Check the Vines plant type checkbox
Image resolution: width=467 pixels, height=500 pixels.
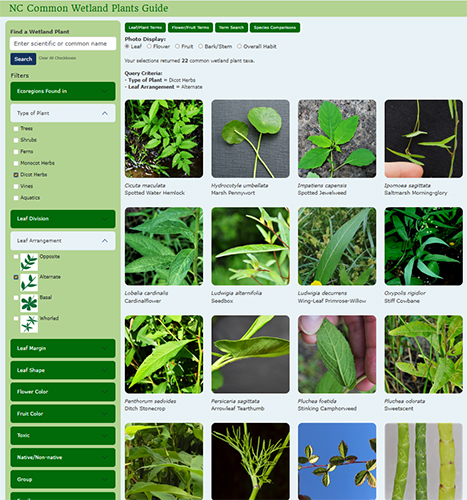click(16, 186)
